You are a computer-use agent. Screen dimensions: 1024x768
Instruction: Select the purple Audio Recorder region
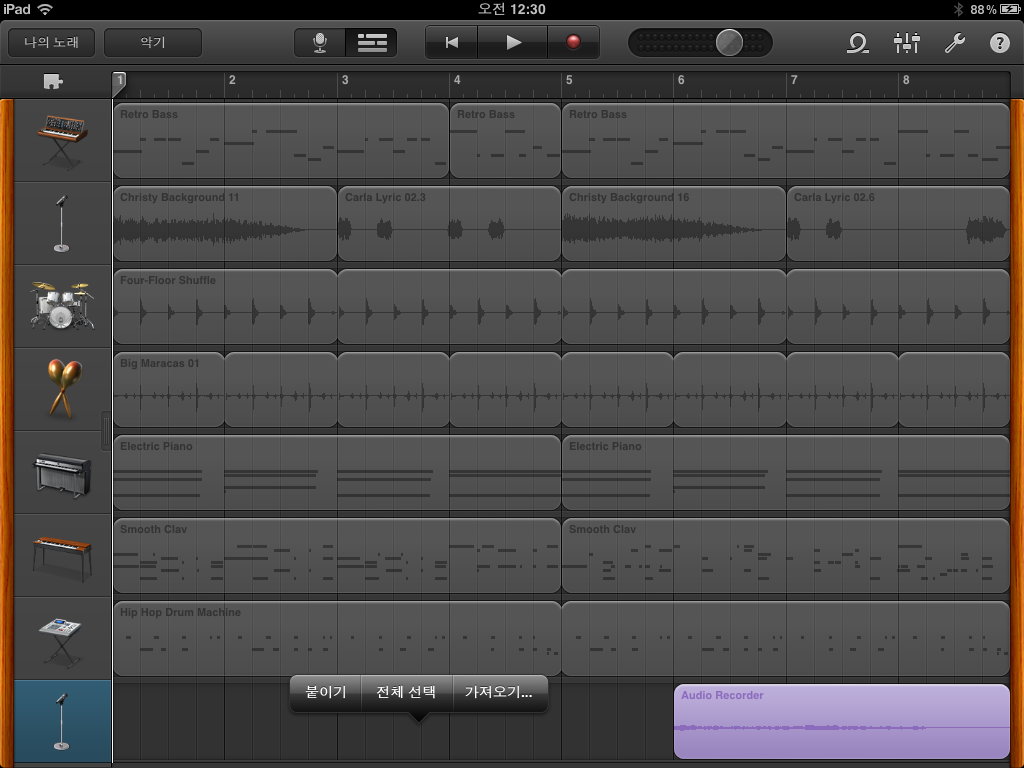(842, 722)
